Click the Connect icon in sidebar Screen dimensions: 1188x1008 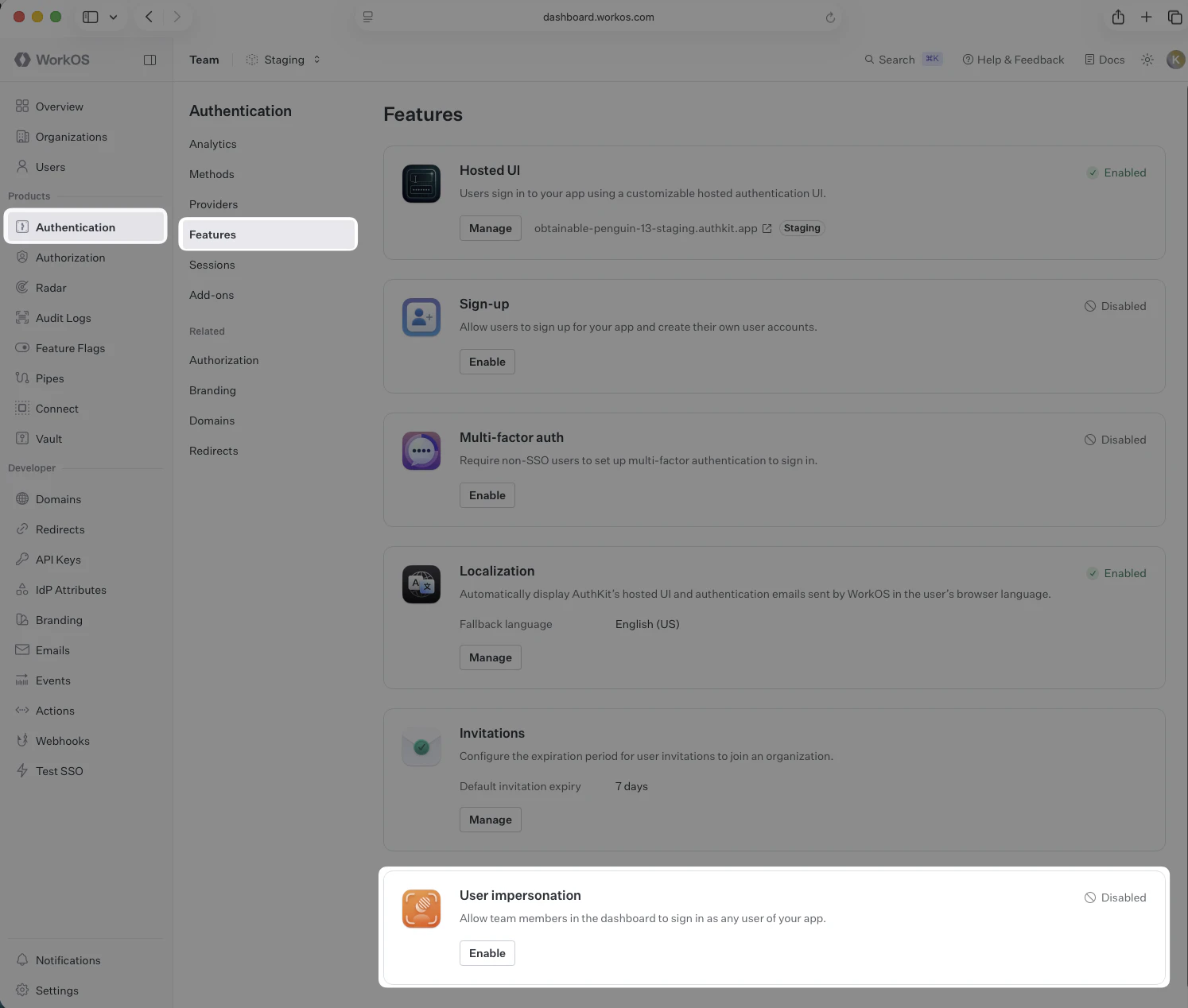point(22,409)
